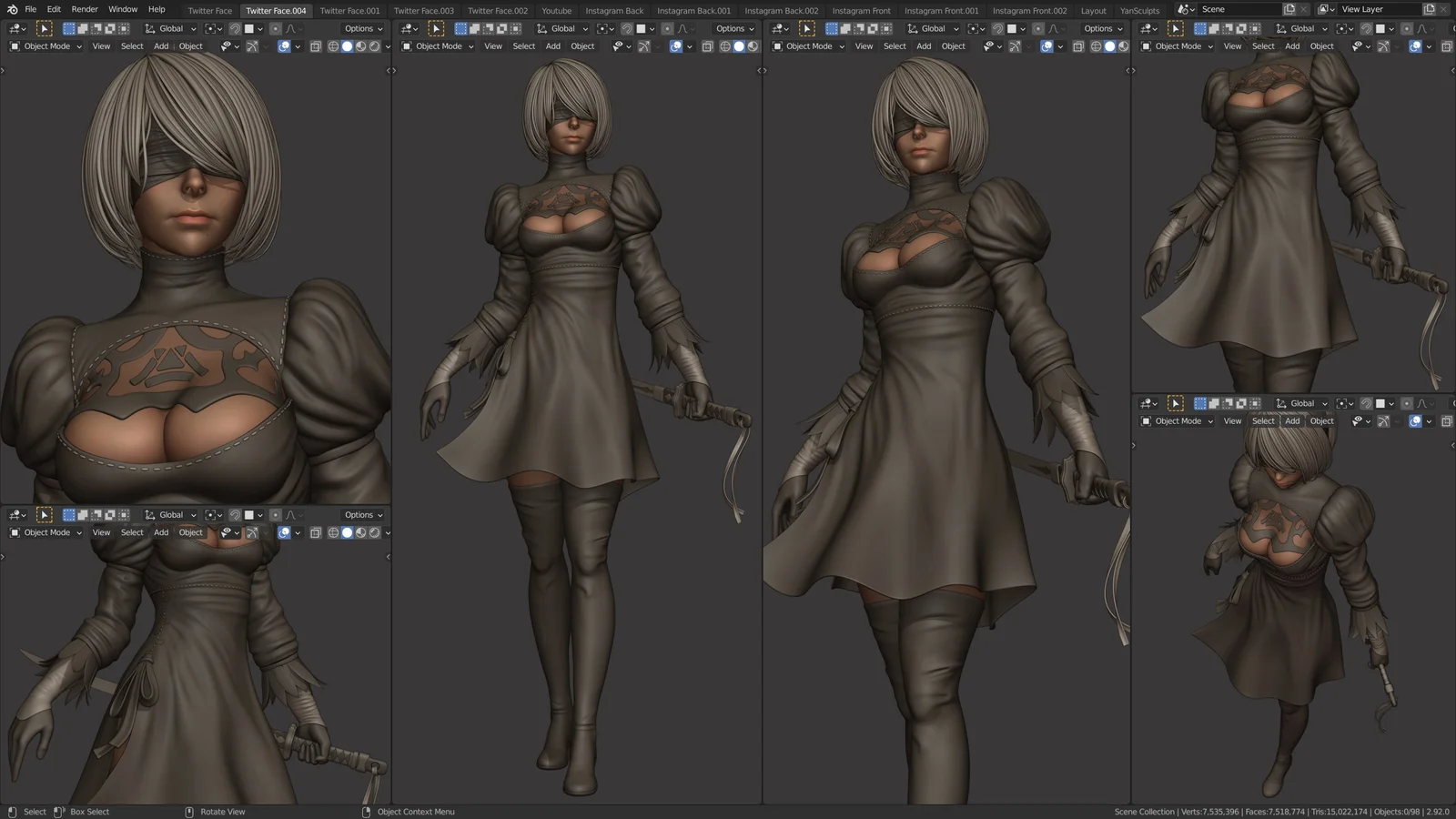The width and height of the screenshot is (1456, 819).
Task: Open the new scene link/unlink icon
Action: click(1290, 8)
